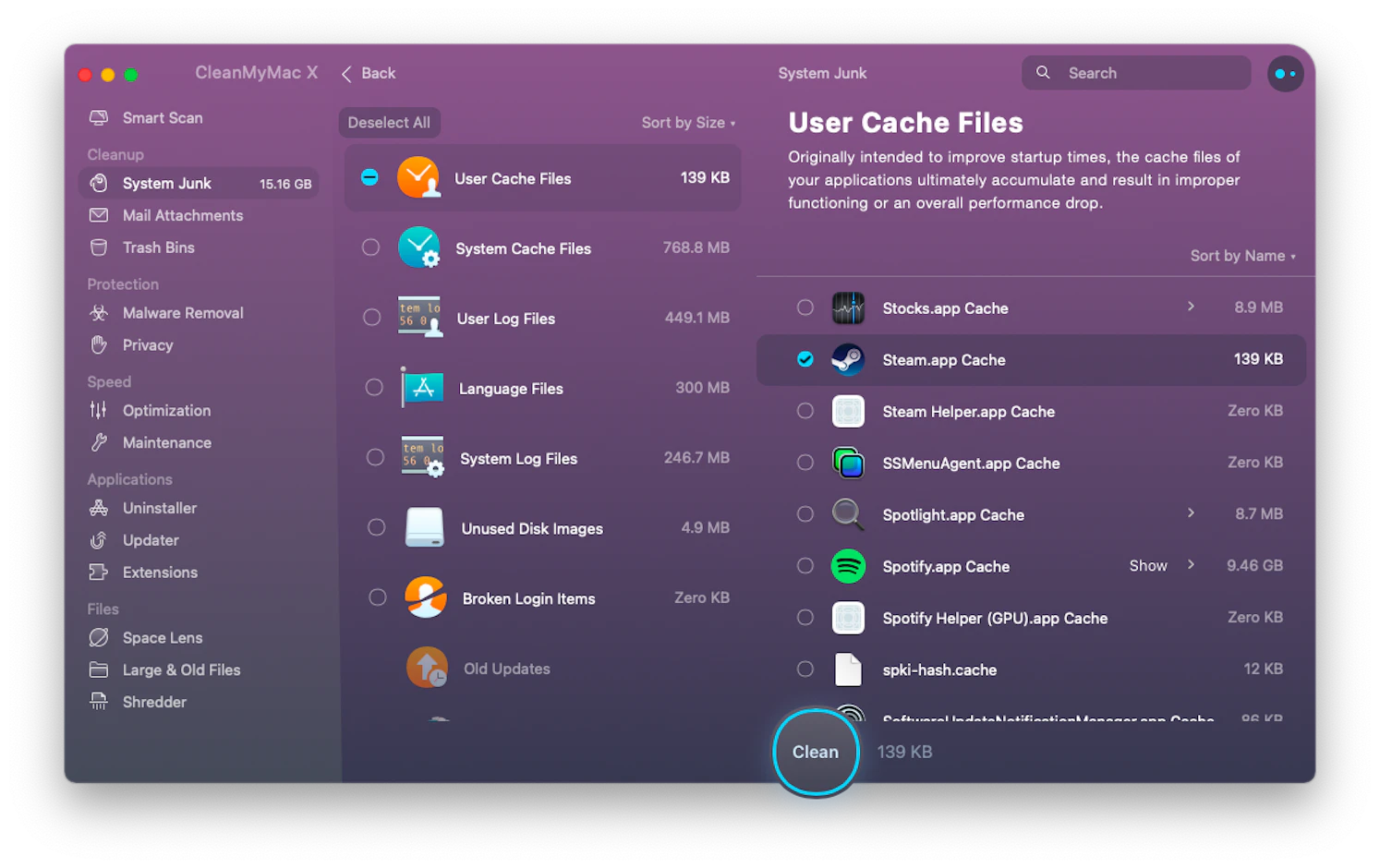Click the Large & Old Files folder icon

[x=99, y=670]
